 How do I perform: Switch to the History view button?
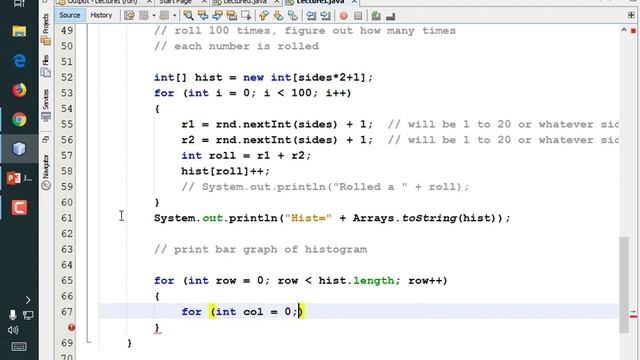[x=101, y=16]
